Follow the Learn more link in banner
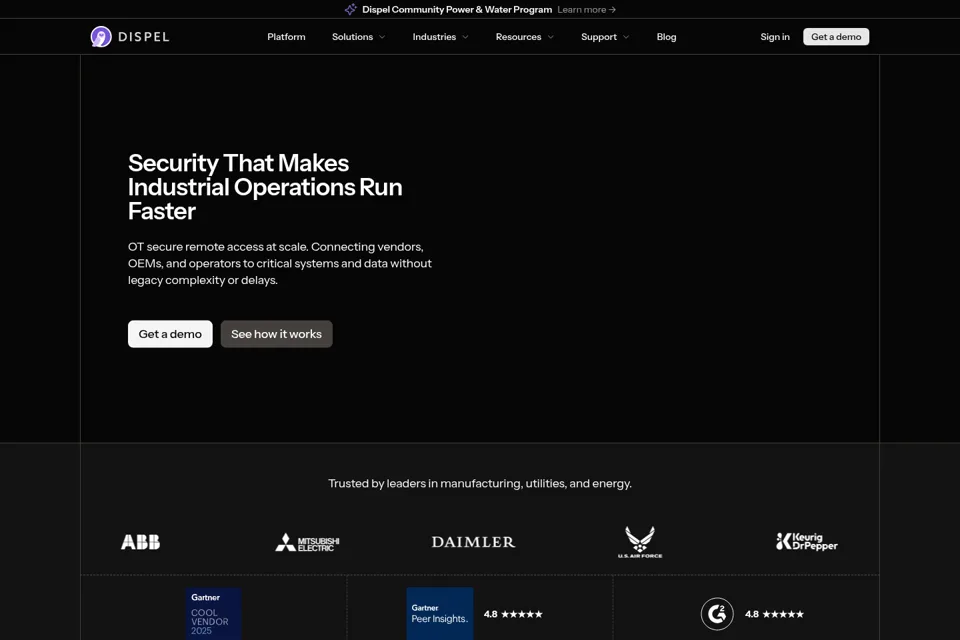Viewport: 960px width, 640px height. 586,9
